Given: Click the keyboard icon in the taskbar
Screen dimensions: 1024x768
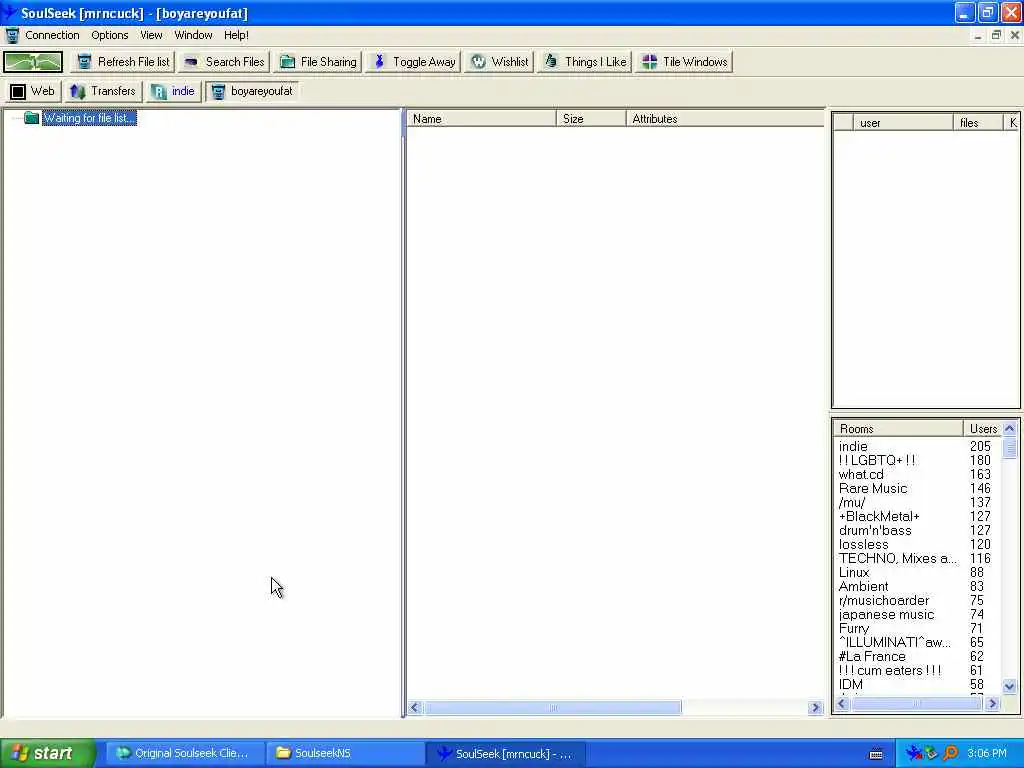Looking at the screenshot, I should click(x=876, y=754).
